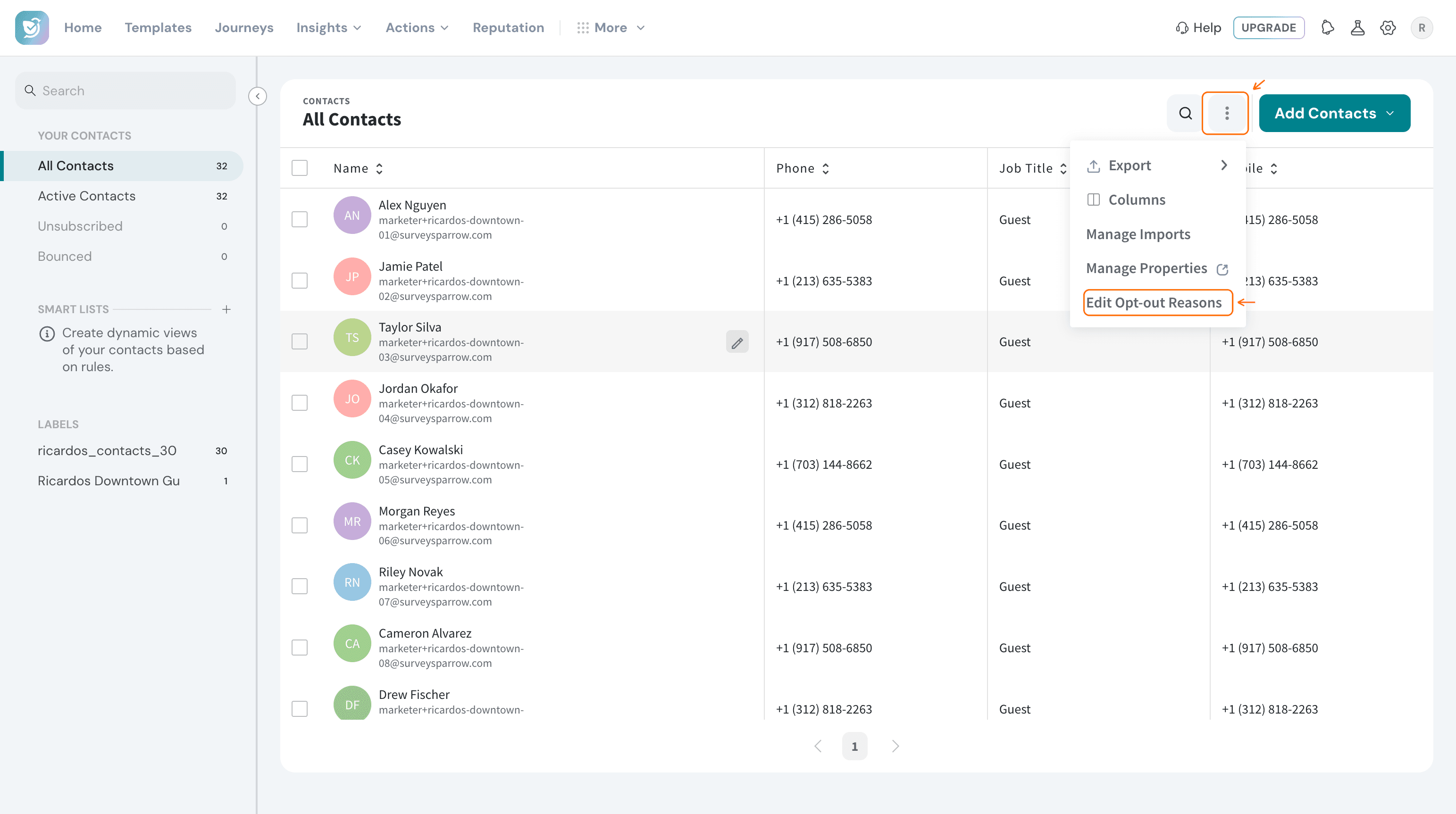The image size is (1456, 814).
Task: Click the SurveySparrow logo icon
Action: pyautogui.click(x=32, y=28)
